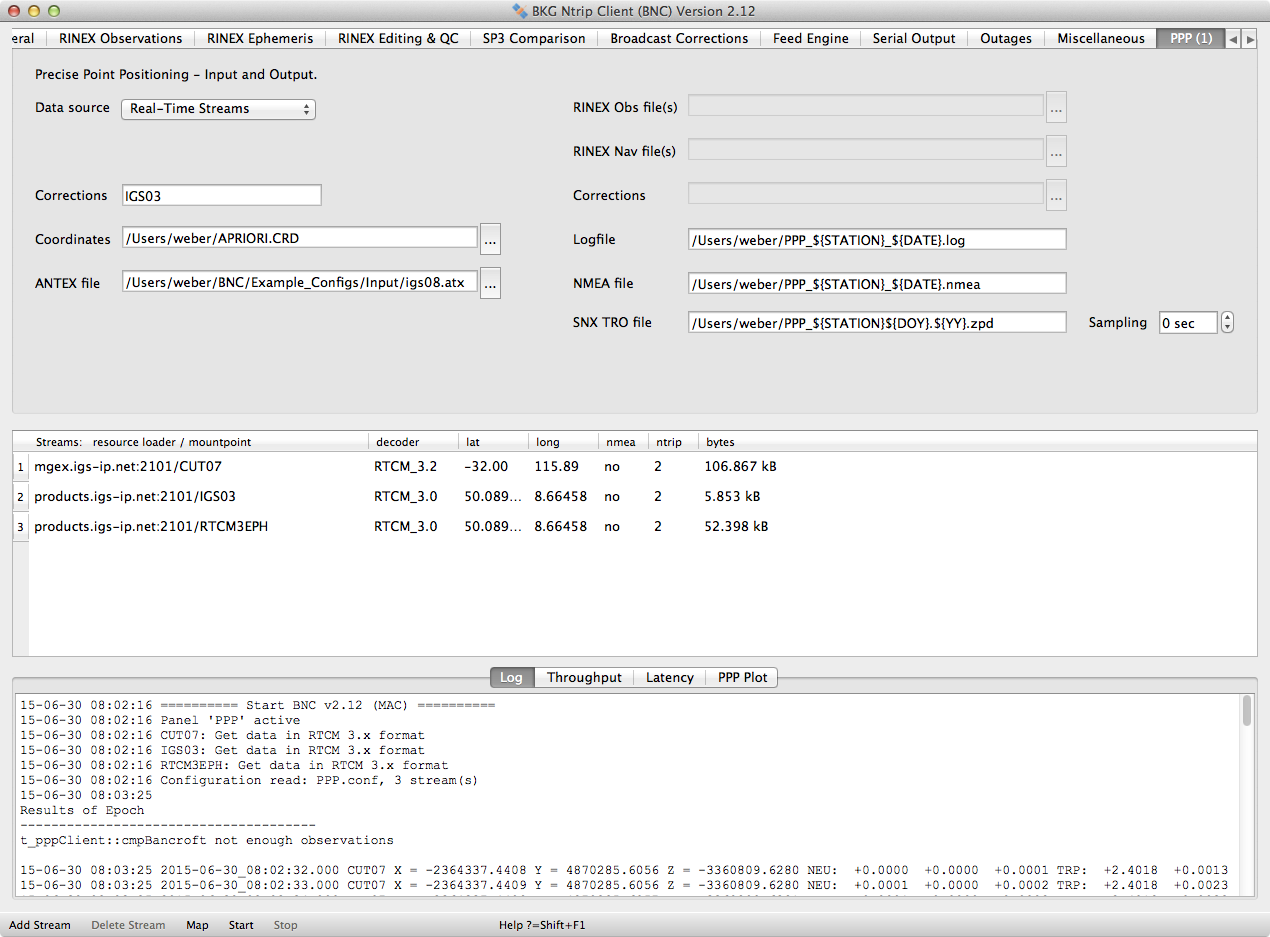
Task: Click Add Stream at the bottom
Action: point(40,925)
